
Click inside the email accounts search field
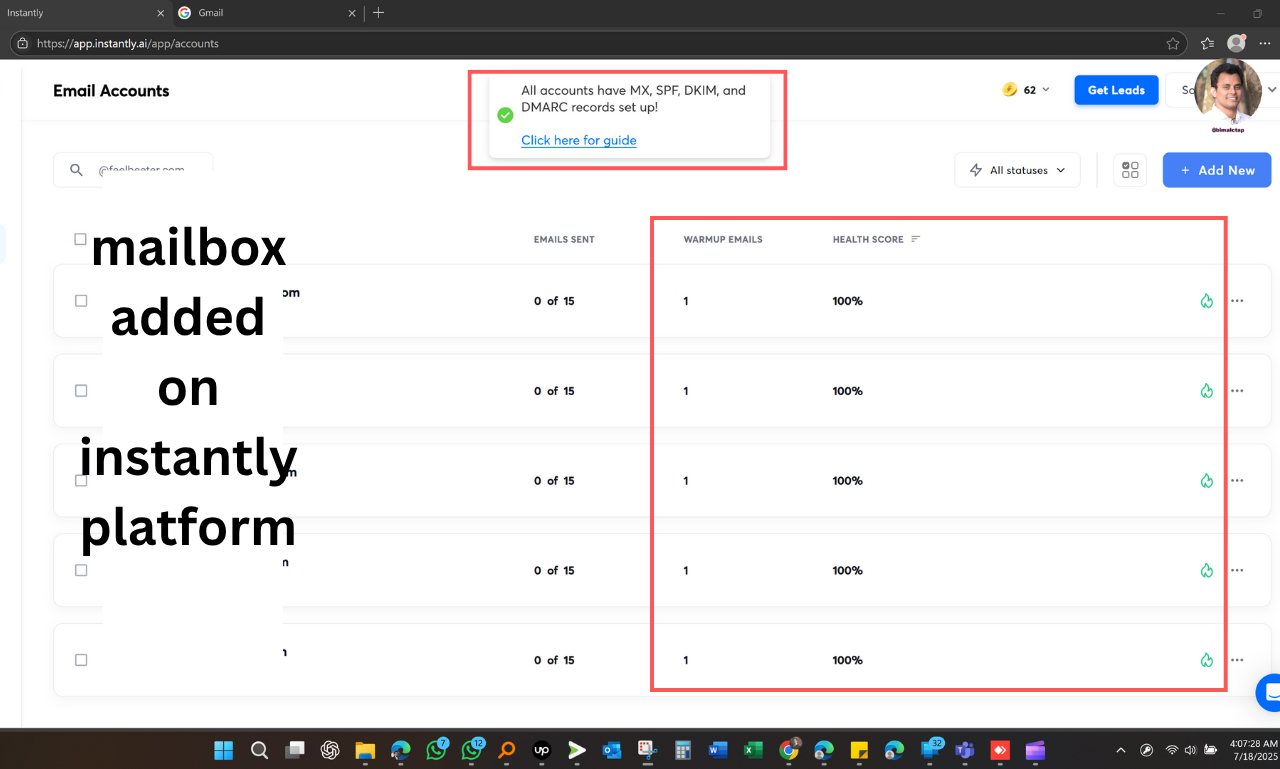[150, 170]
